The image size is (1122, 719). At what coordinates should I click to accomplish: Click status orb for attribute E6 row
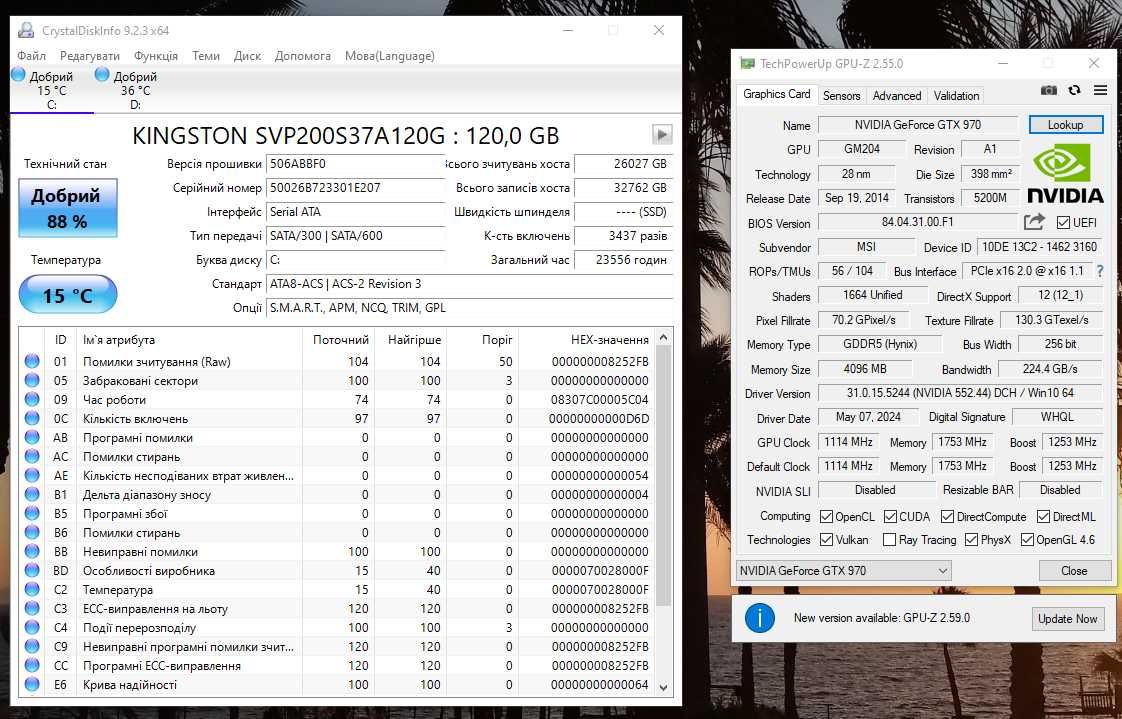(32, 685)
